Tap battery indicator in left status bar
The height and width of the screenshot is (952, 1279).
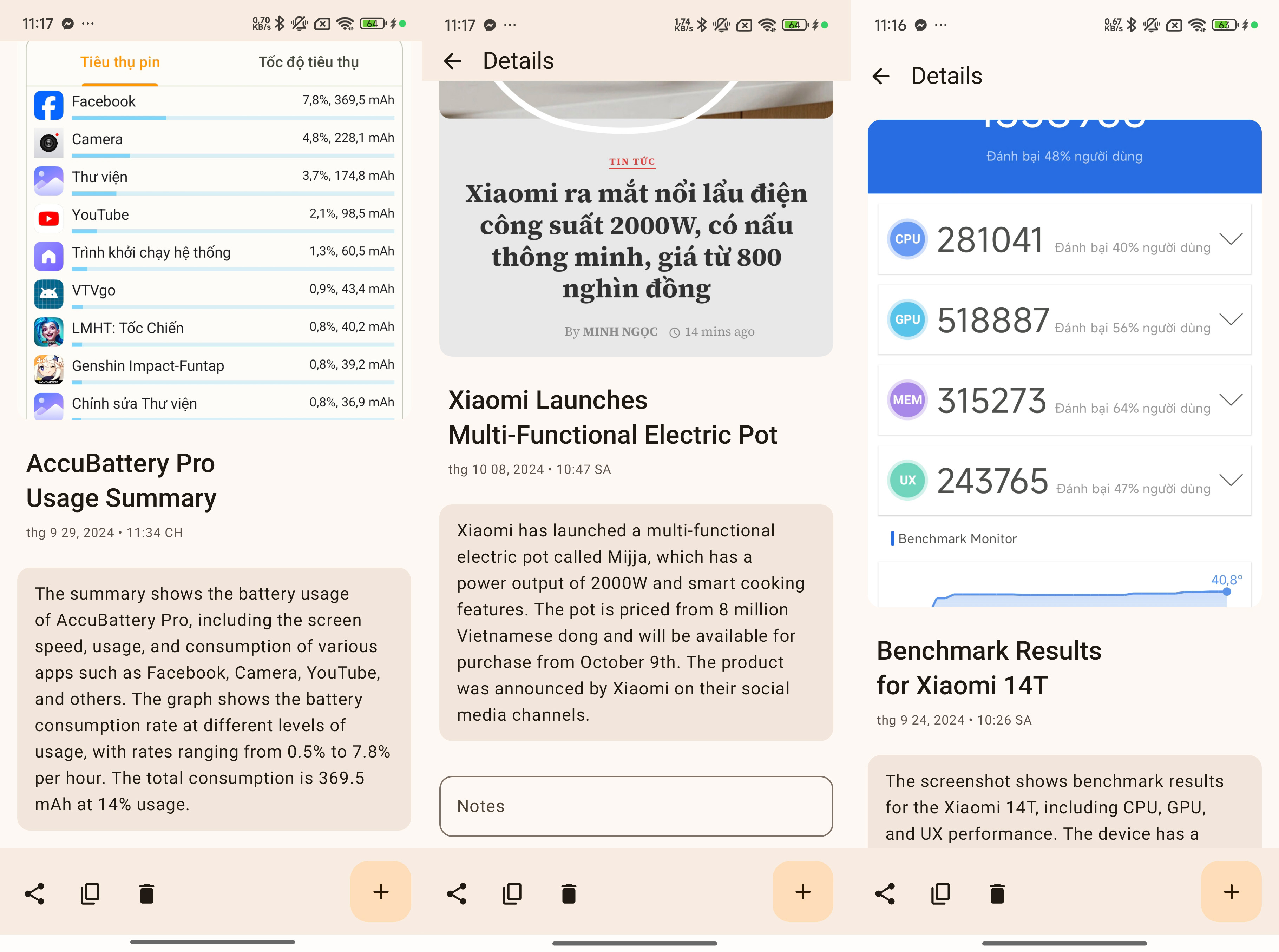tap(372, 24)
